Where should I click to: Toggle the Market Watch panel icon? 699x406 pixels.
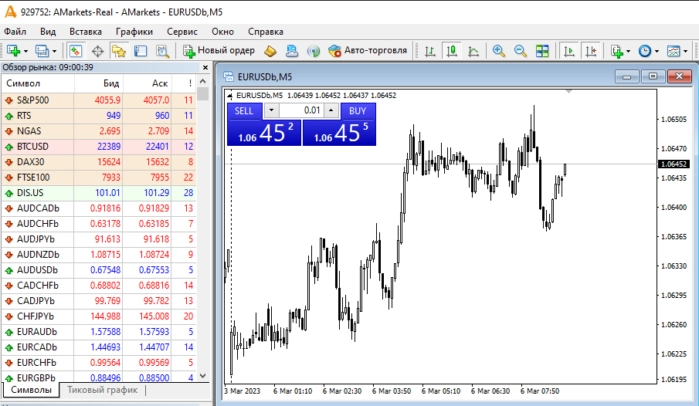tap(75, 51)
